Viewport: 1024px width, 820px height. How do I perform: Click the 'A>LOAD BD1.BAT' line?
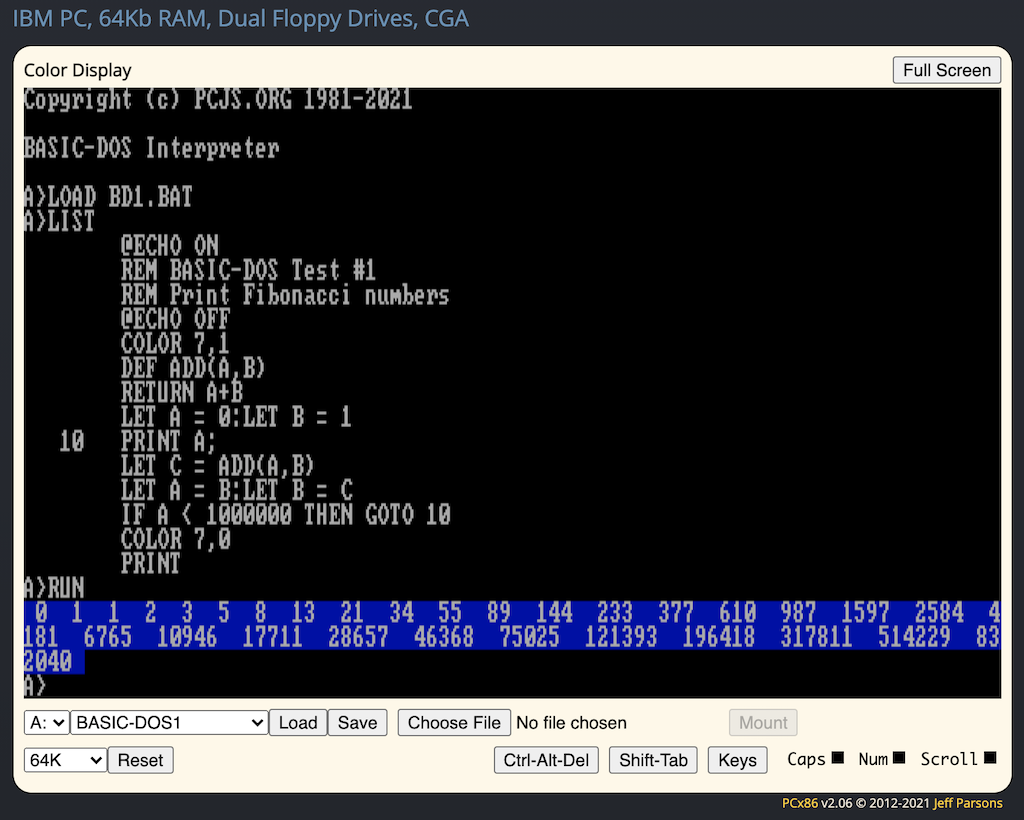click(x=108, y=197)
